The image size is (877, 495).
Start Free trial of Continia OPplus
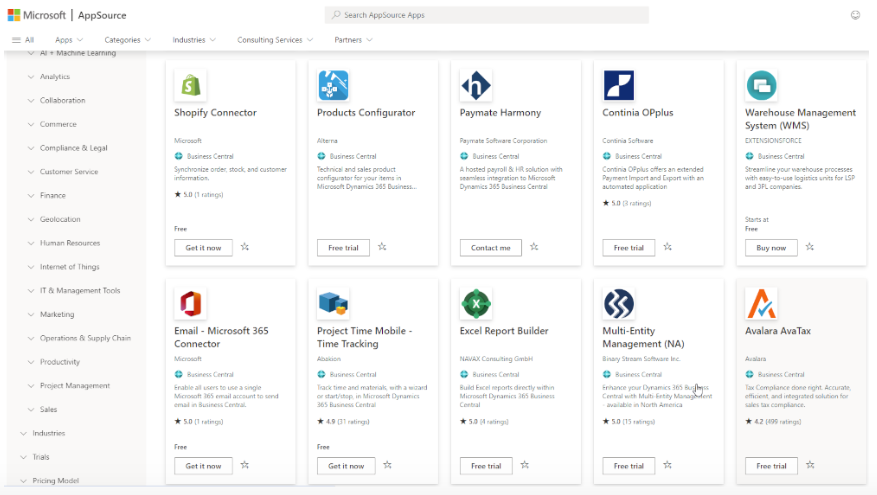(x=629, y=248)
